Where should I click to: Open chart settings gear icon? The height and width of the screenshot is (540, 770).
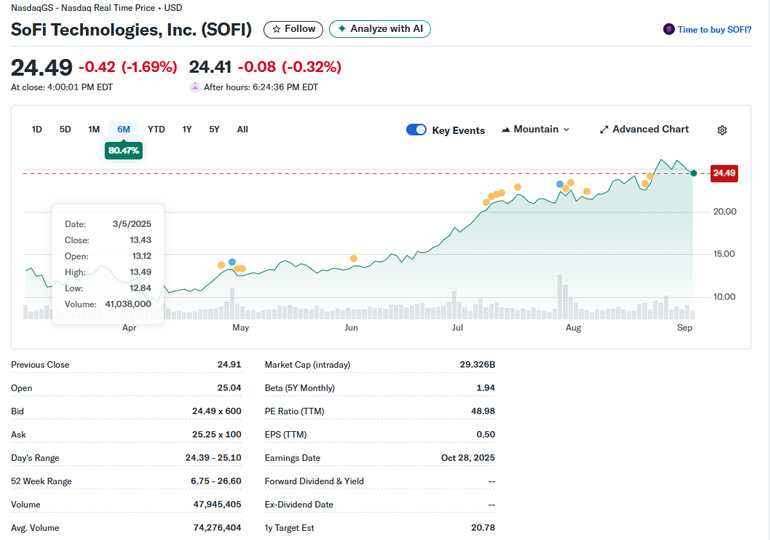click(722, 130)
